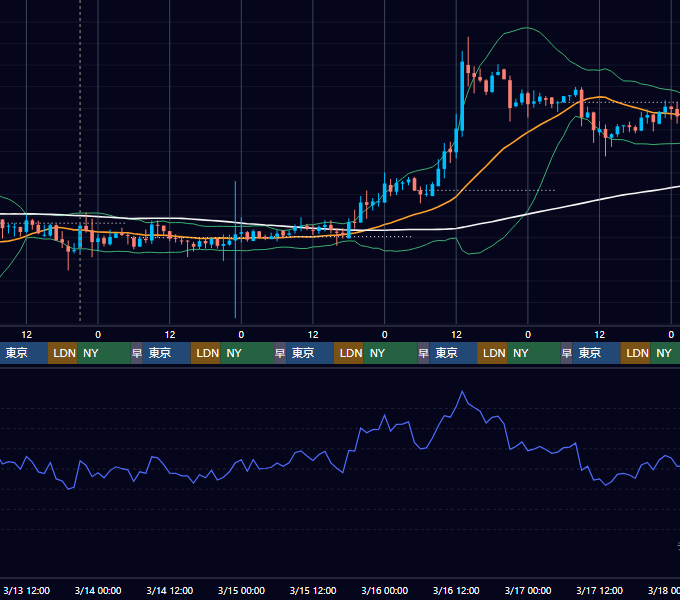Image resolution: width=680 pixels, height=600 pixels.
Task: Click the NY session block above 3/16 00:00
Action: pos(390,353)
